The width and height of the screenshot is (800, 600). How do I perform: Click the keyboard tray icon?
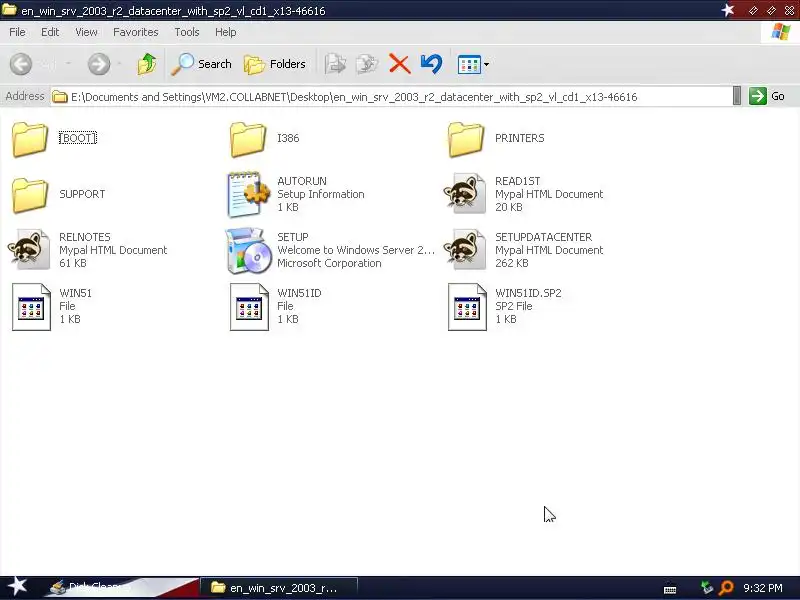click(x=670, y=589)
